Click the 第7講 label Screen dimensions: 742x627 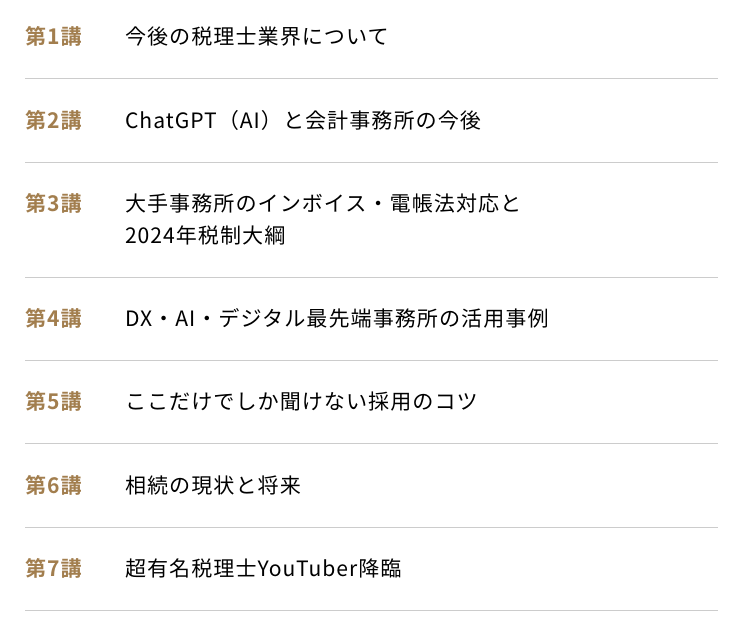point(53,568)
